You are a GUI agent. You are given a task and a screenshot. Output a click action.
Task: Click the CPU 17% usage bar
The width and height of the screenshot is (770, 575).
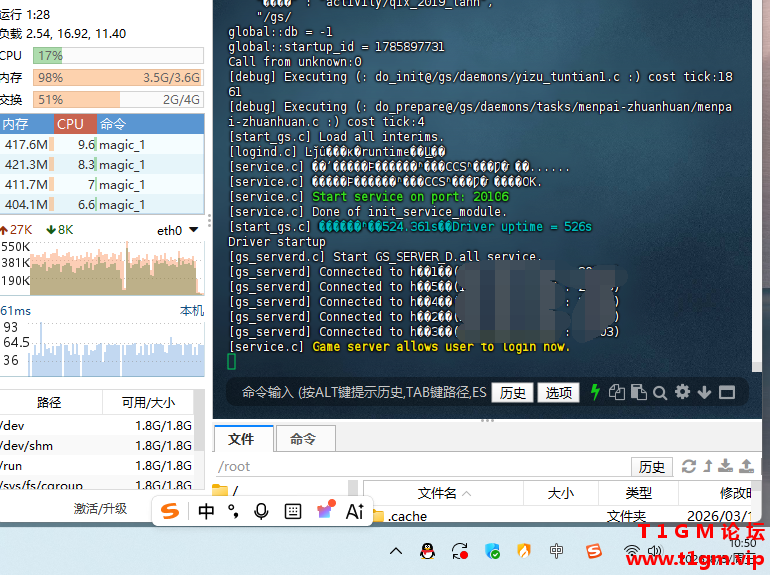118,55
